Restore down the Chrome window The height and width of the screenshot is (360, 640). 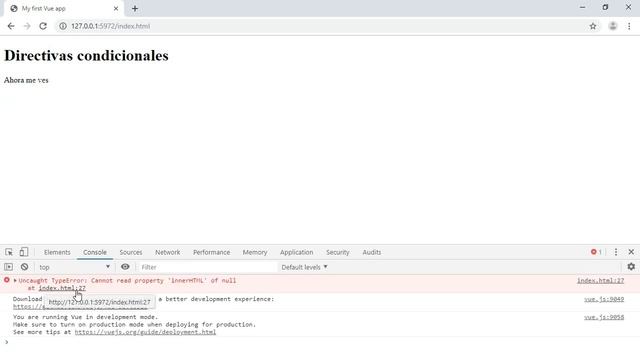point(605,7)
